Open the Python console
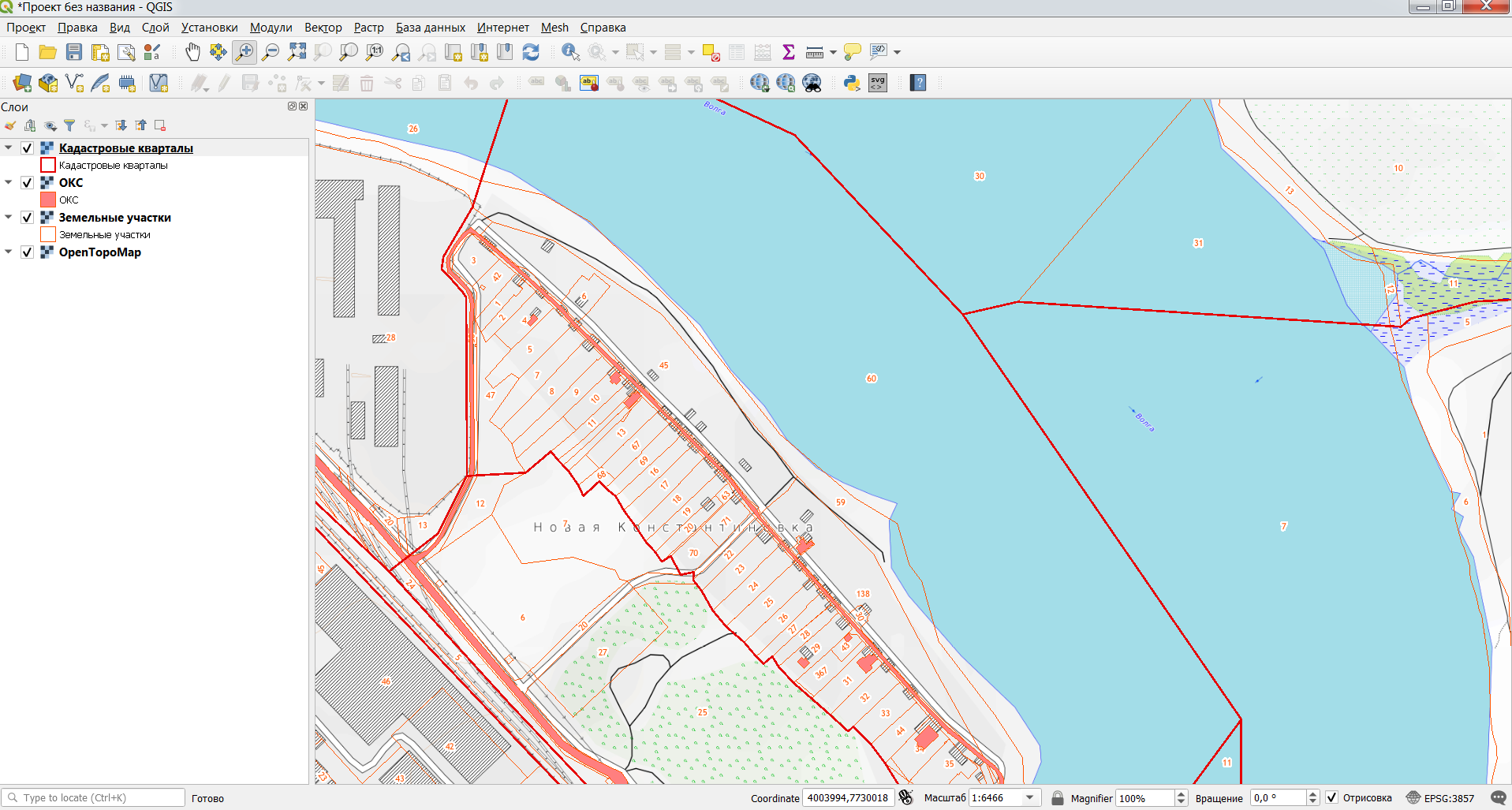The image size is (1512, 810). pyautogui.click(x=852, y=83)
